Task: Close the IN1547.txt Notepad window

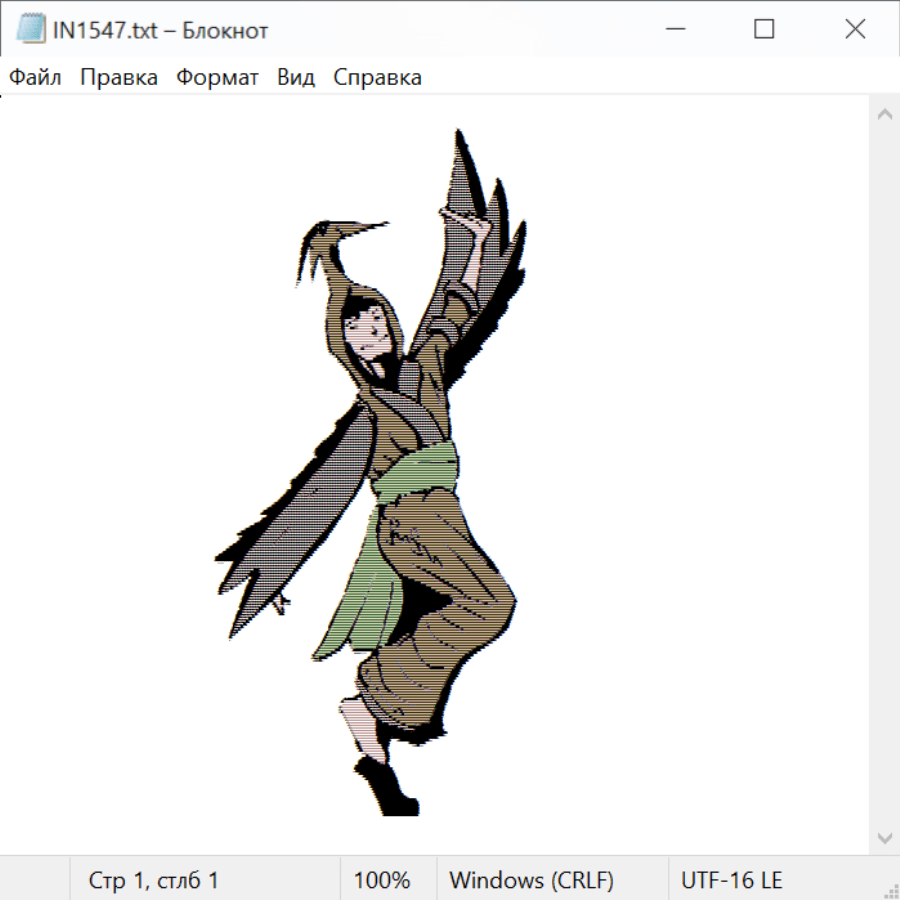Action: tap(855, 30)
